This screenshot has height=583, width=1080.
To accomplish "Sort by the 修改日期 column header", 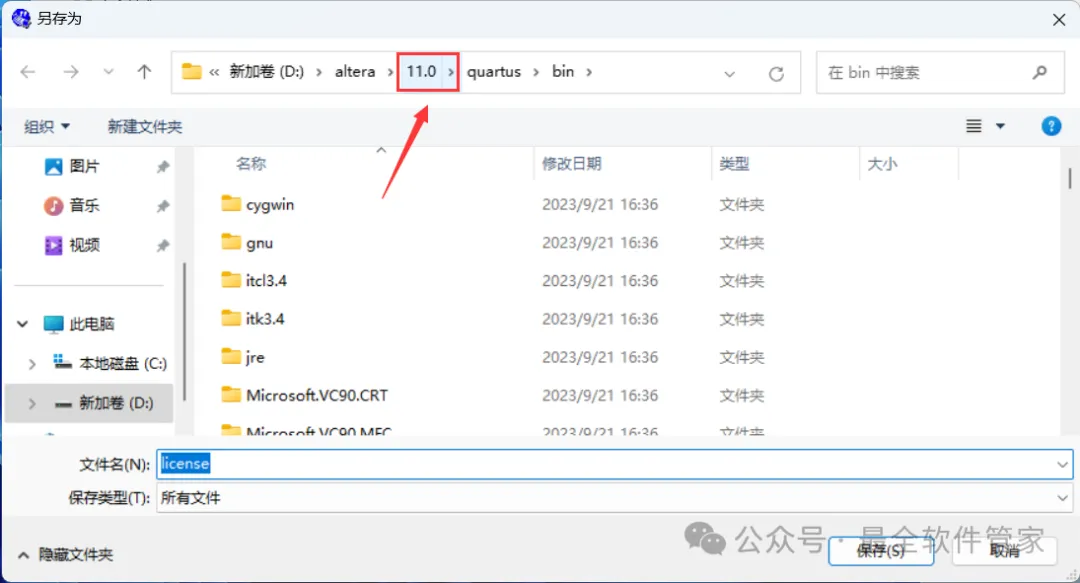I will point(572,164).
